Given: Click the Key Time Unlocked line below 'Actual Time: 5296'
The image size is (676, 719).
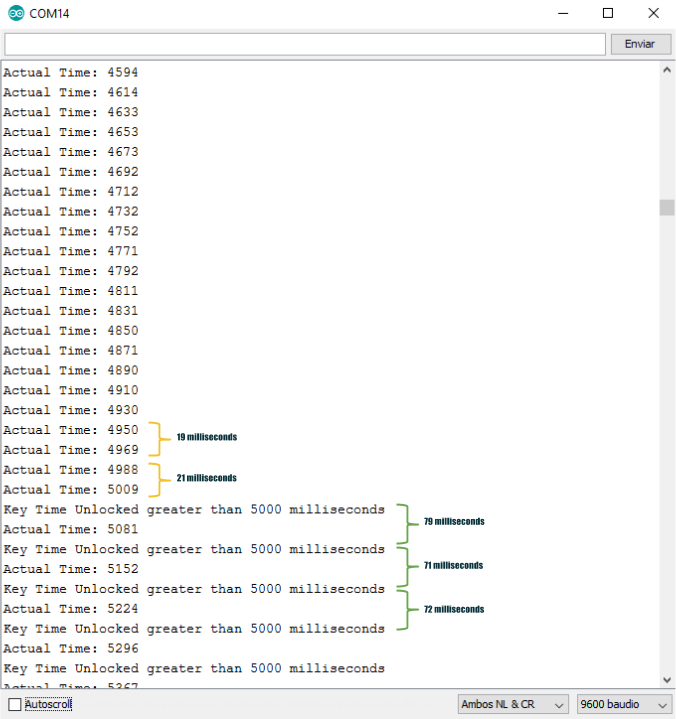Looking at the screenshot, I should tap(194, 669).
